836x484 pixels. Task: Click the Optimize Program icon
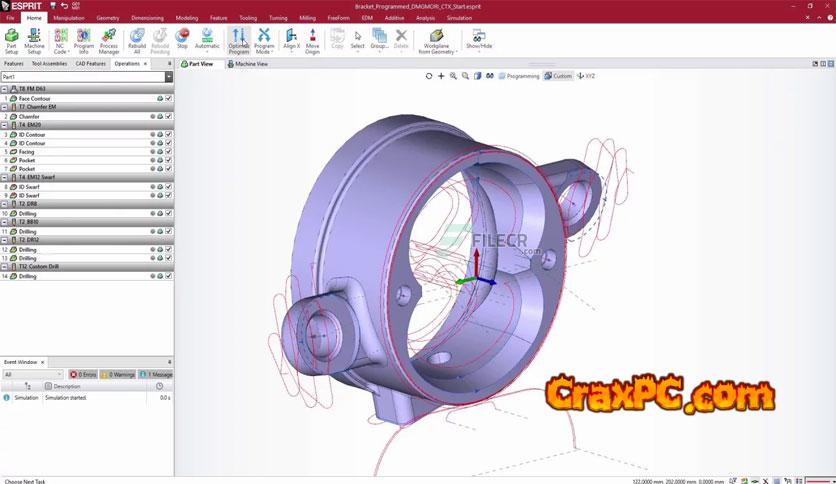[x=238, y=40]
